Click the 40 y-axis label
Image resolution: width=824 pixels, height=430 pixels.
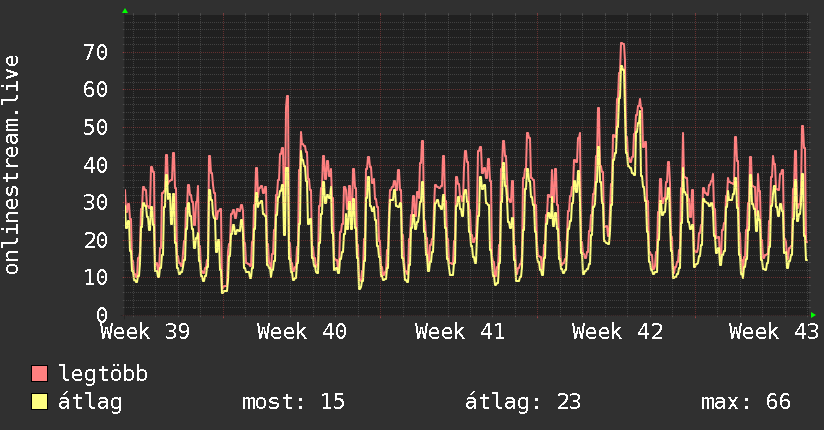tap(96, 165)
